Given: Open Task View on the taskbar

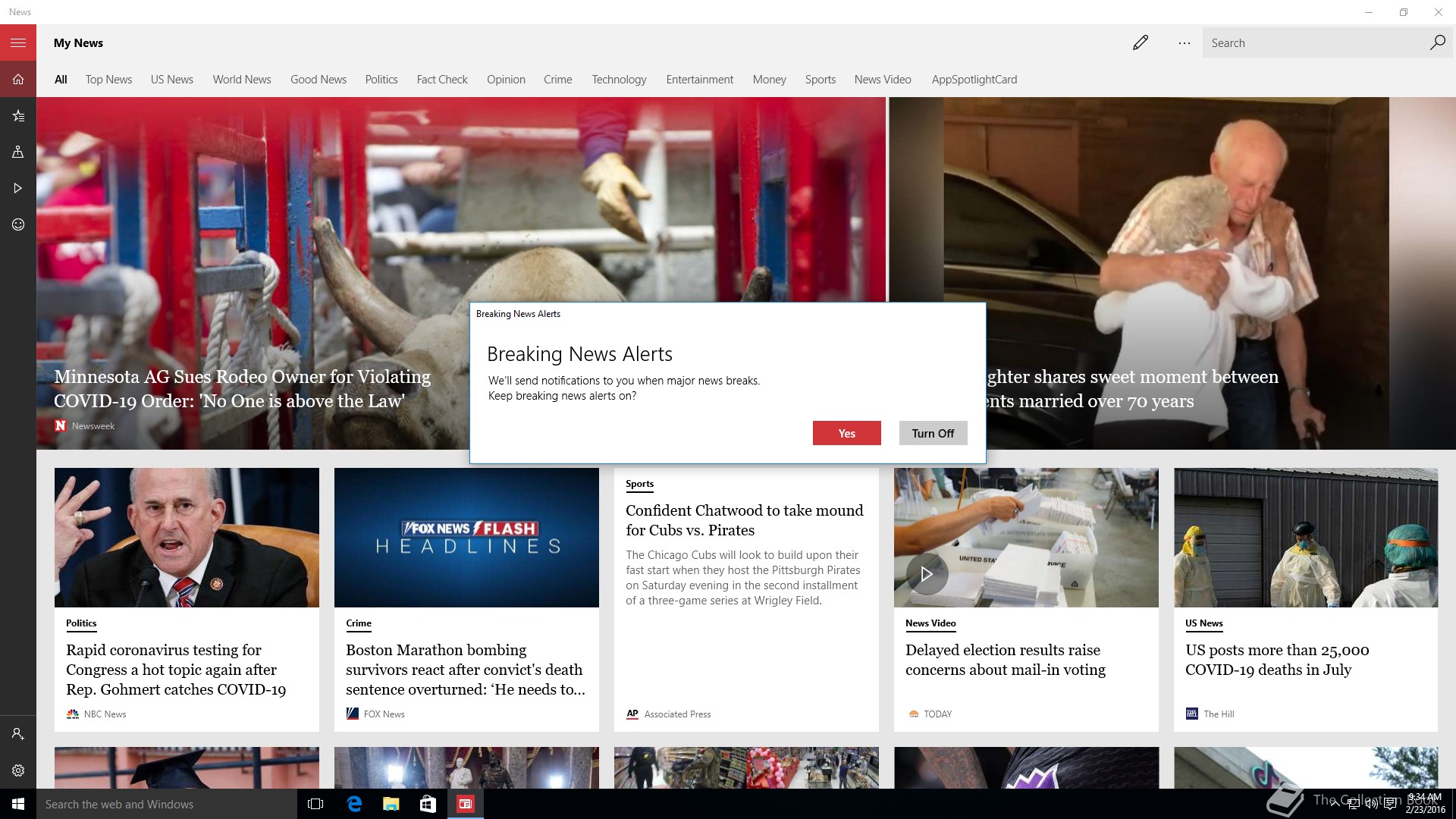Looking at the screenshot, I should (315, 804).
